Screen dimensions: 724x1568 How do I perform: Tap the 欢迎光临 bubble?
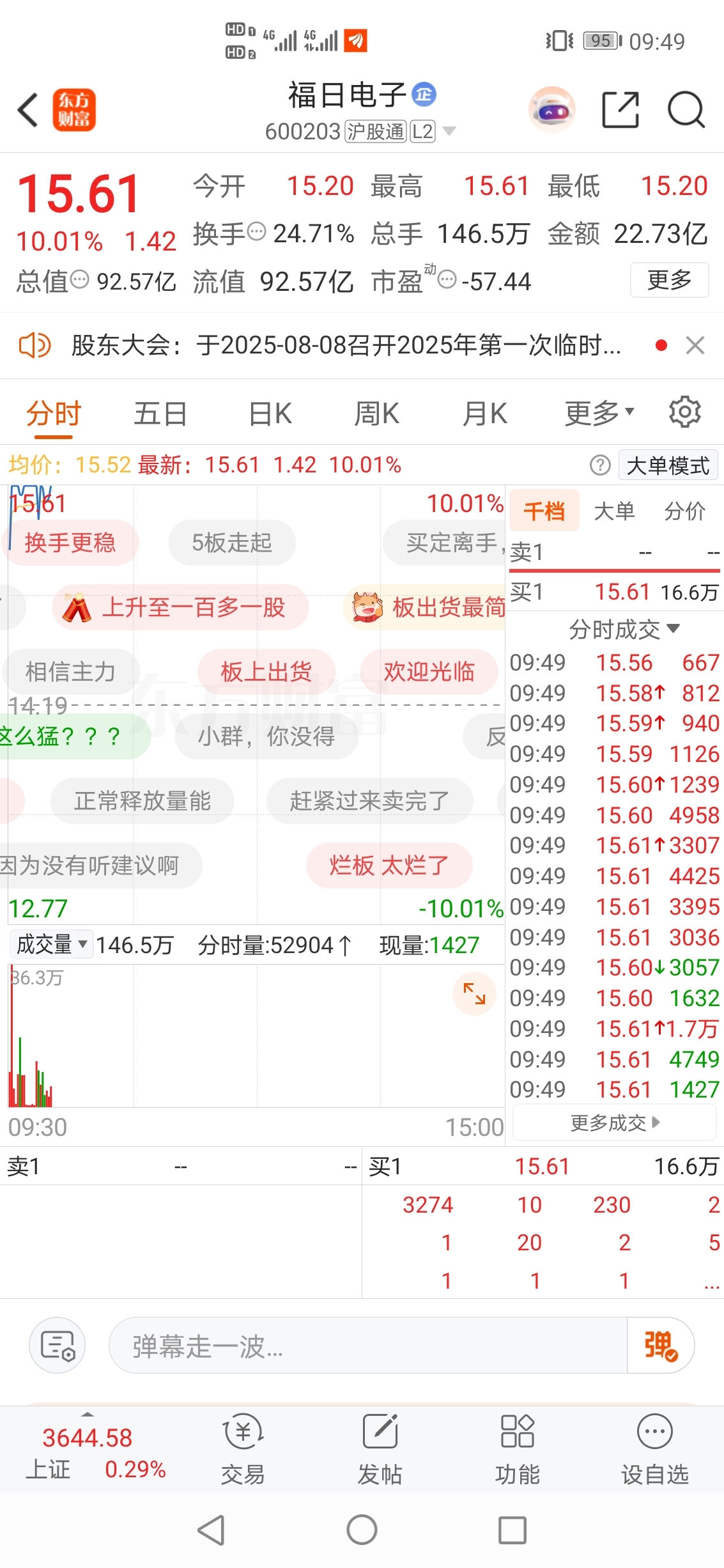click(429, 672)
